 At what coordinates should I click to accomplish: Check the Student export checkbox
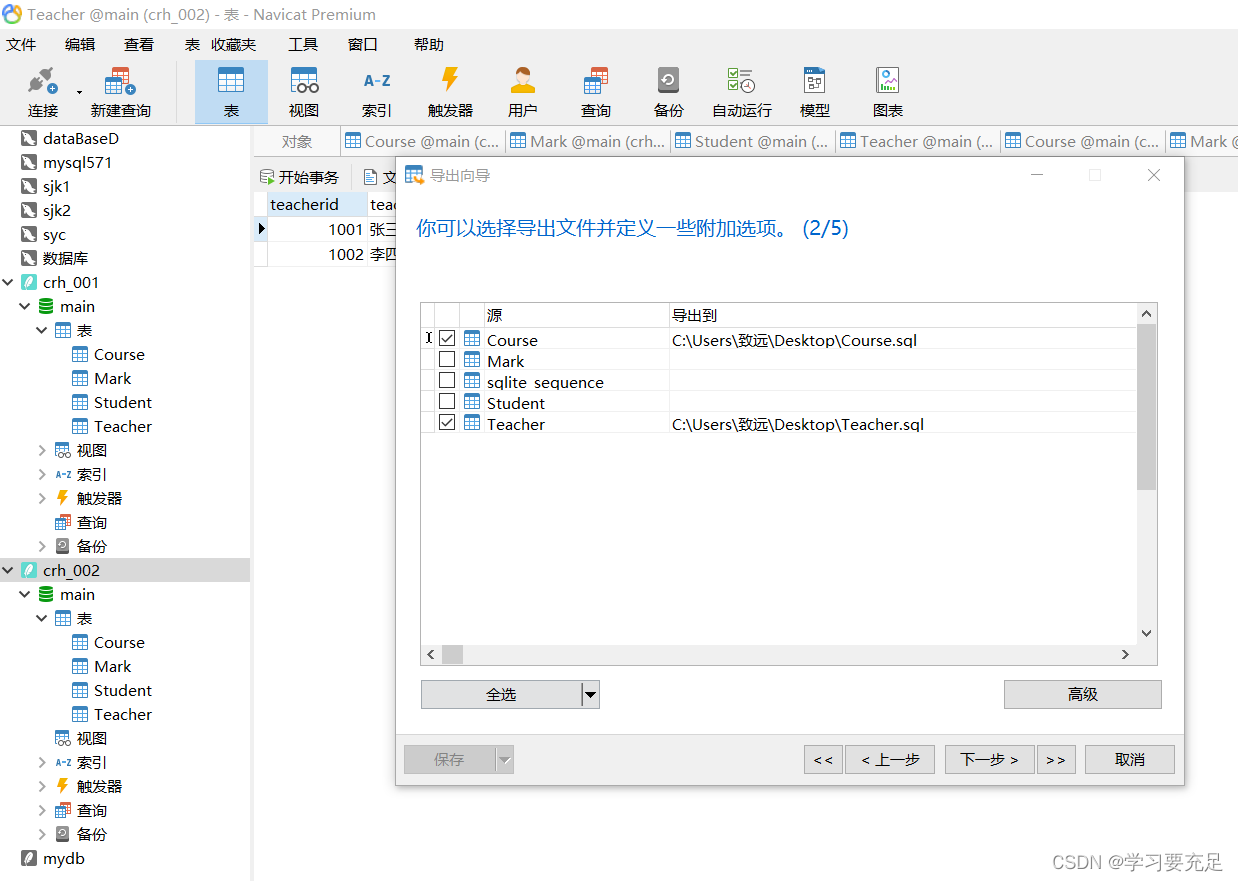click(447, 401)
